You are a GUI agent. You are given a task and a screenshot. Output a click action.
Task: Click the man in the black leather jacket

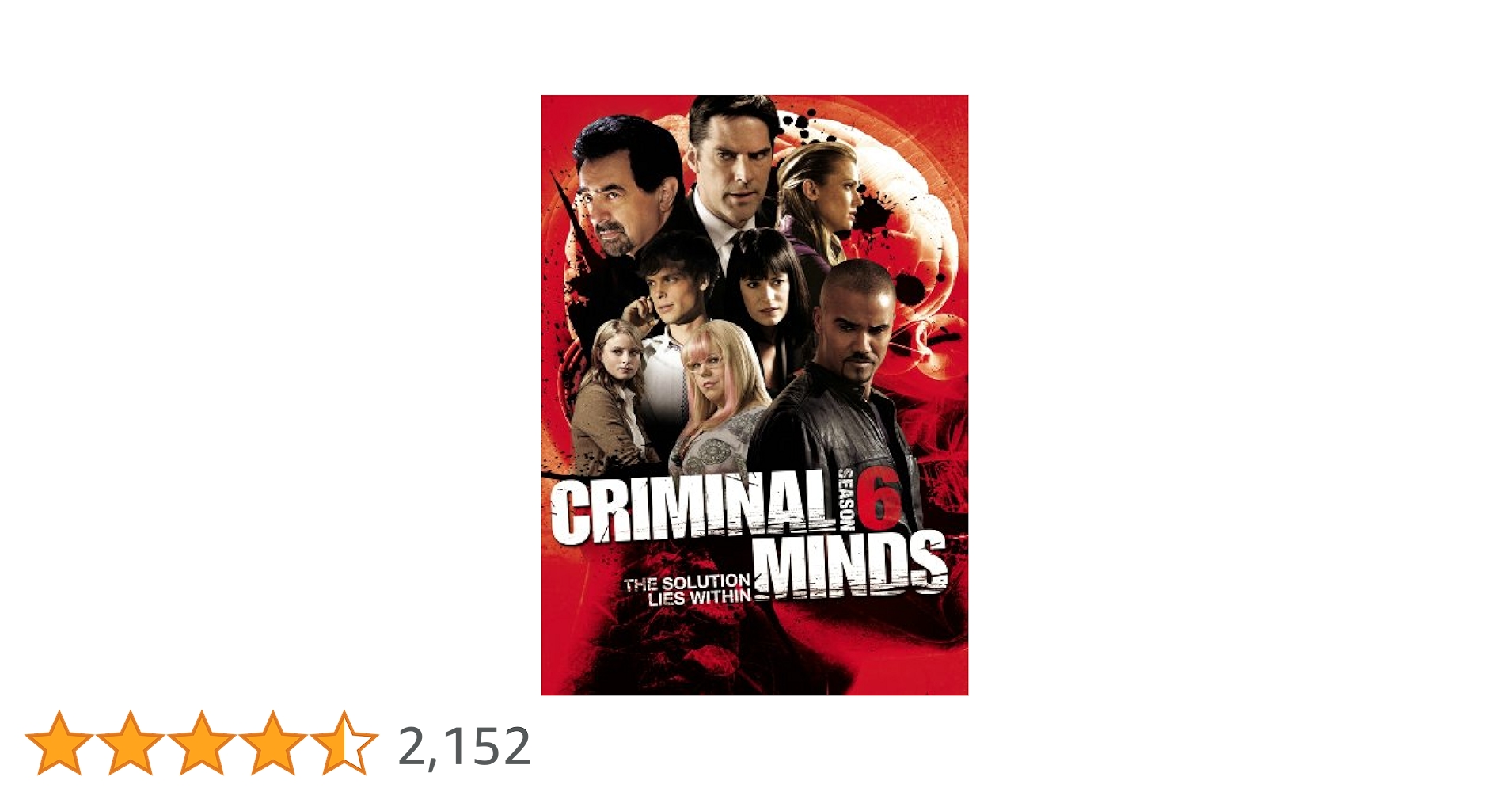(843, 372)
